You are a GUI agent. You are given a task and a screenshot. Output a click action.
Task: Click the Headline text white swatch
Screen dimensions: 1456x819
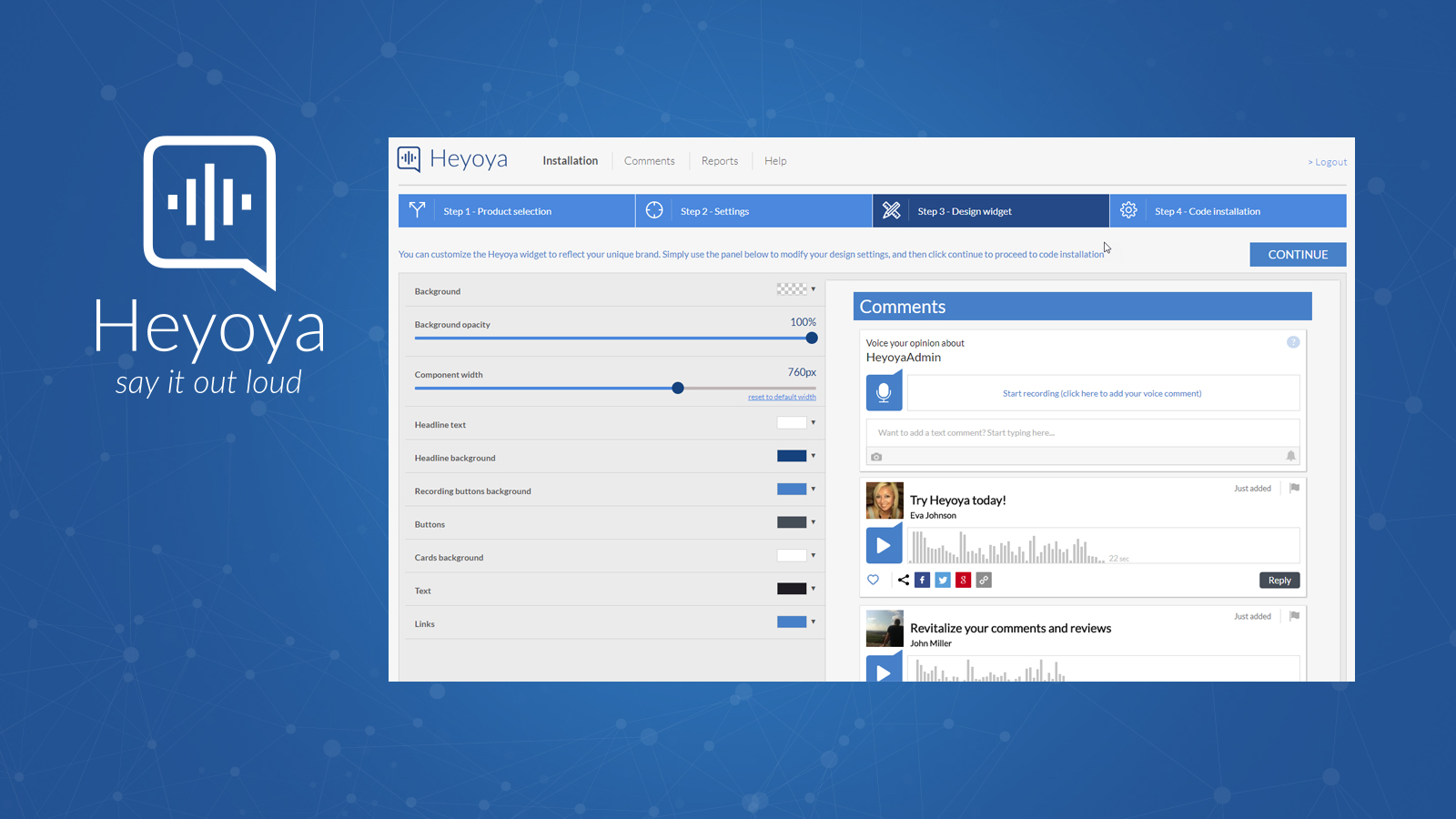(792, 422)
